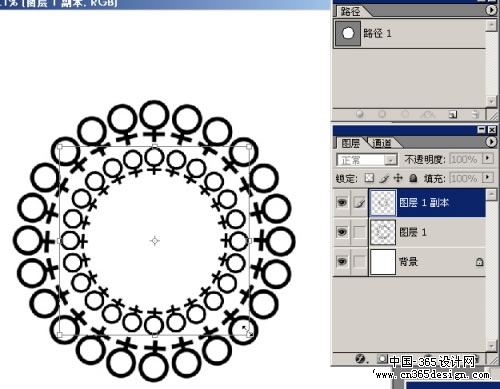Open the 正常 blend mode dropdown
Viewport: 500px width, 389px height.
coord(367,160)
